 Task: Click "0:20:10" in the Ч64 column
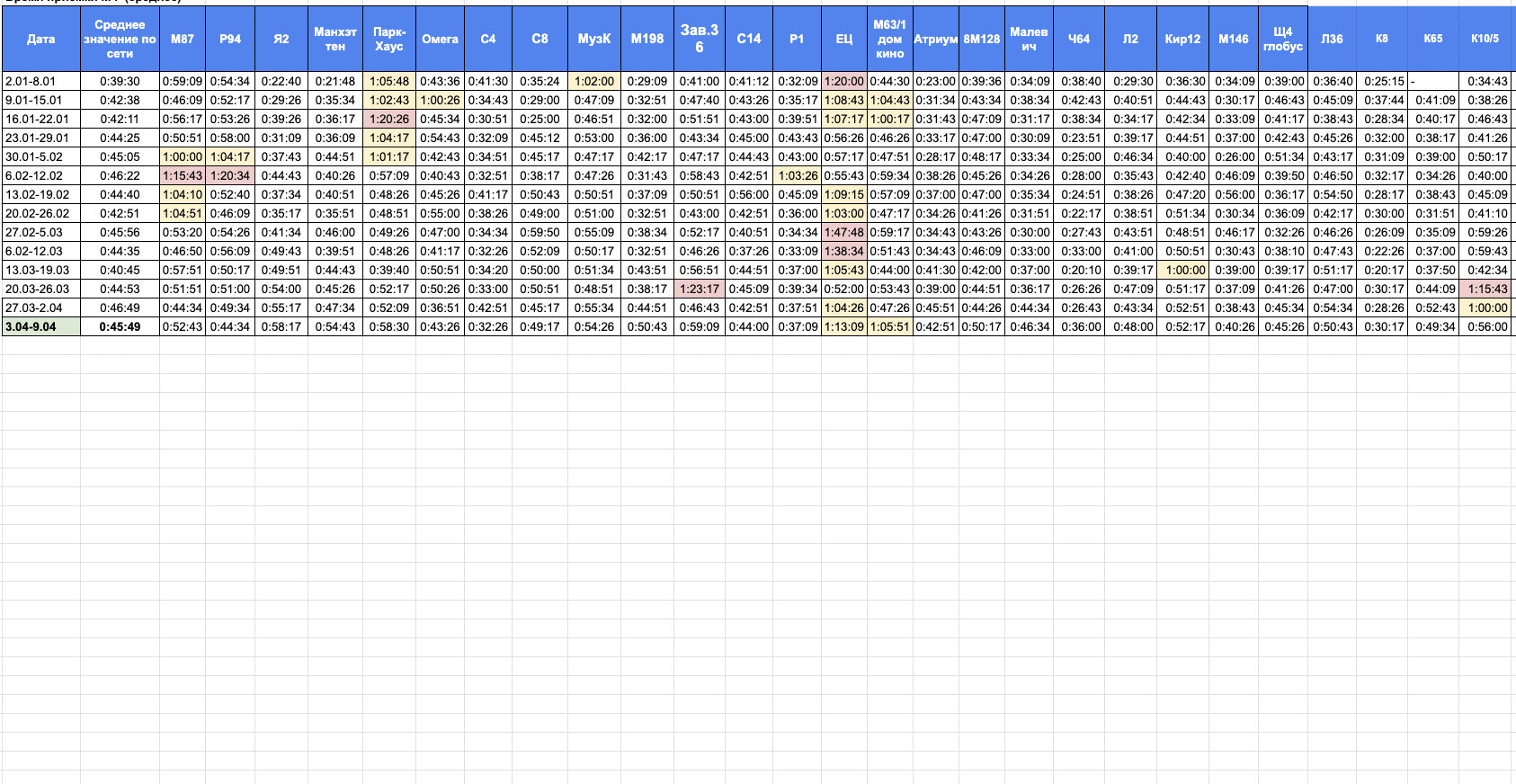point(1081,270)
